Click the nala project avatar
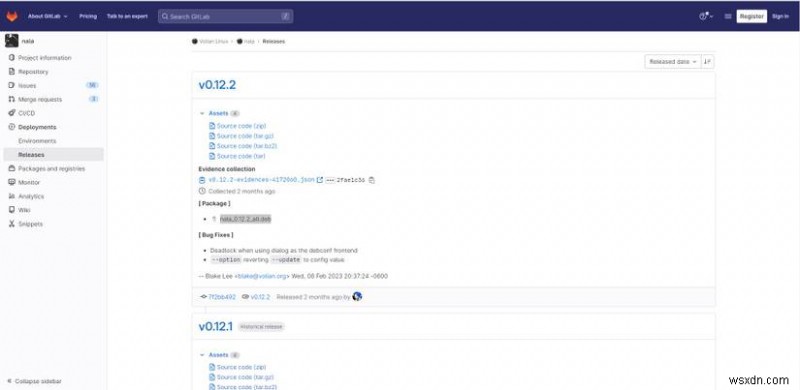This screenshot has width=800, height=390. coord(12,41)
